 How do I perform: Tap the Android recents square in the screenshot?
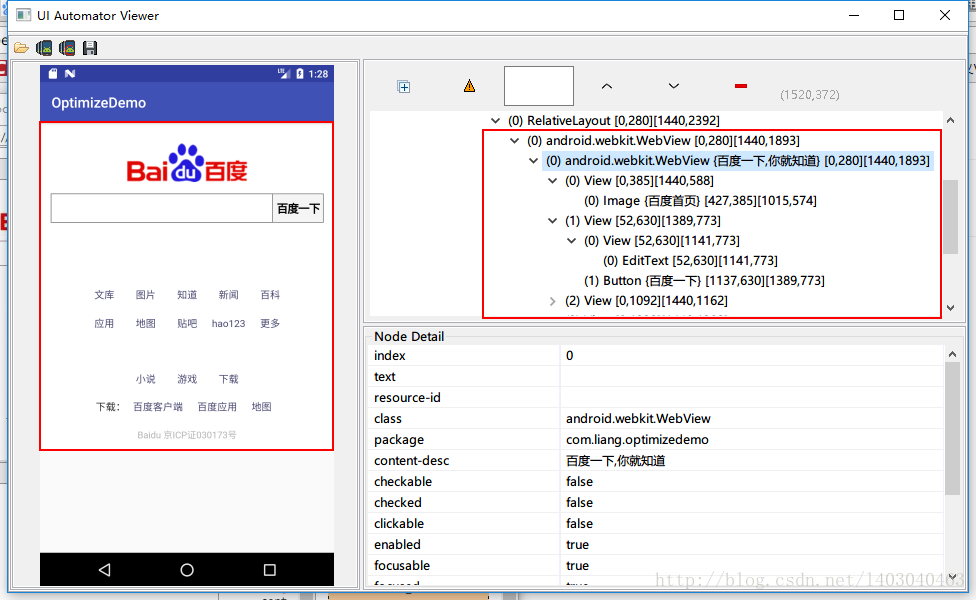tap(270, 570)
